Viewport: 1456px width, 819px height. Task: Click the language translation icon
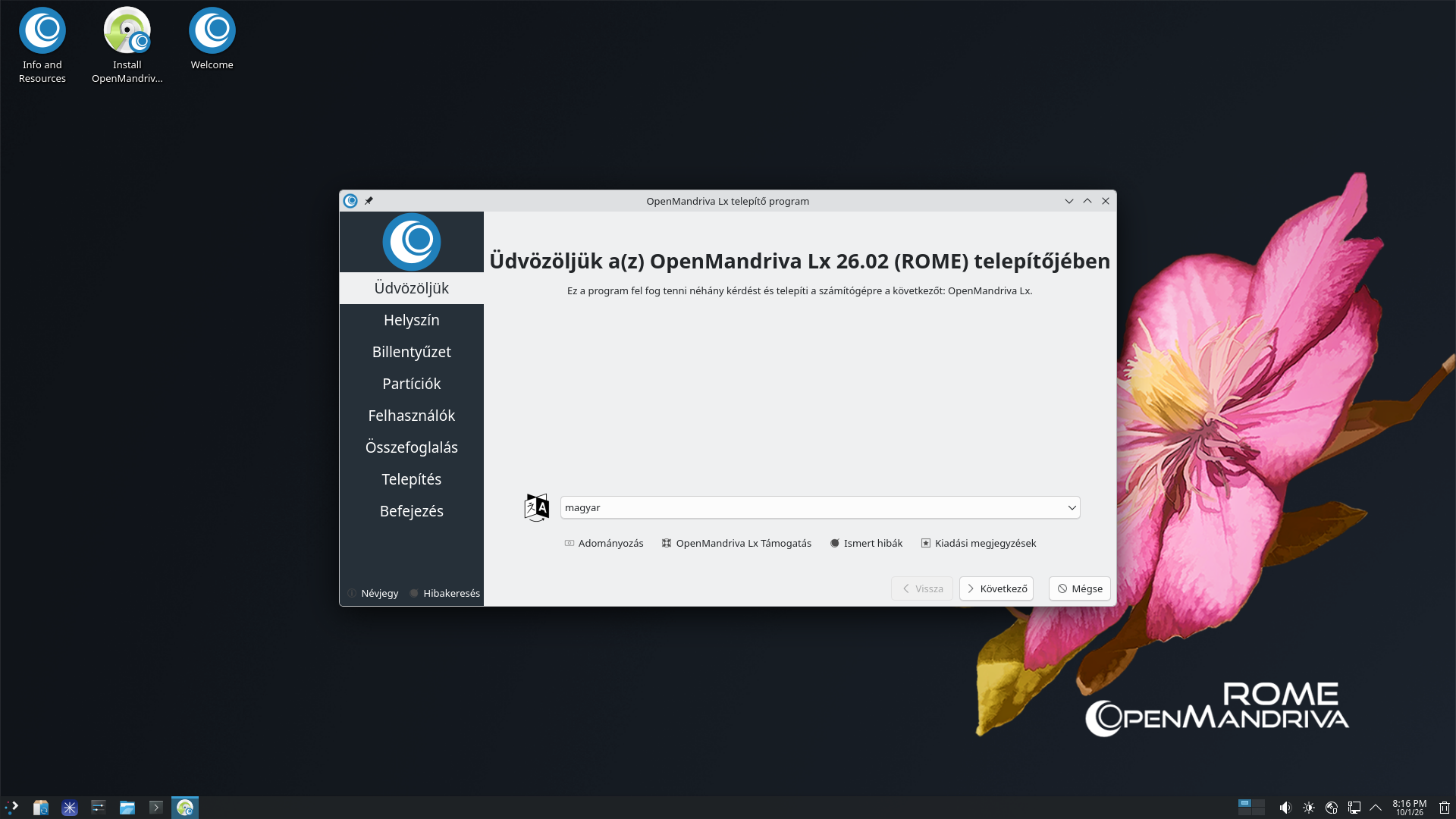[537, 507]
